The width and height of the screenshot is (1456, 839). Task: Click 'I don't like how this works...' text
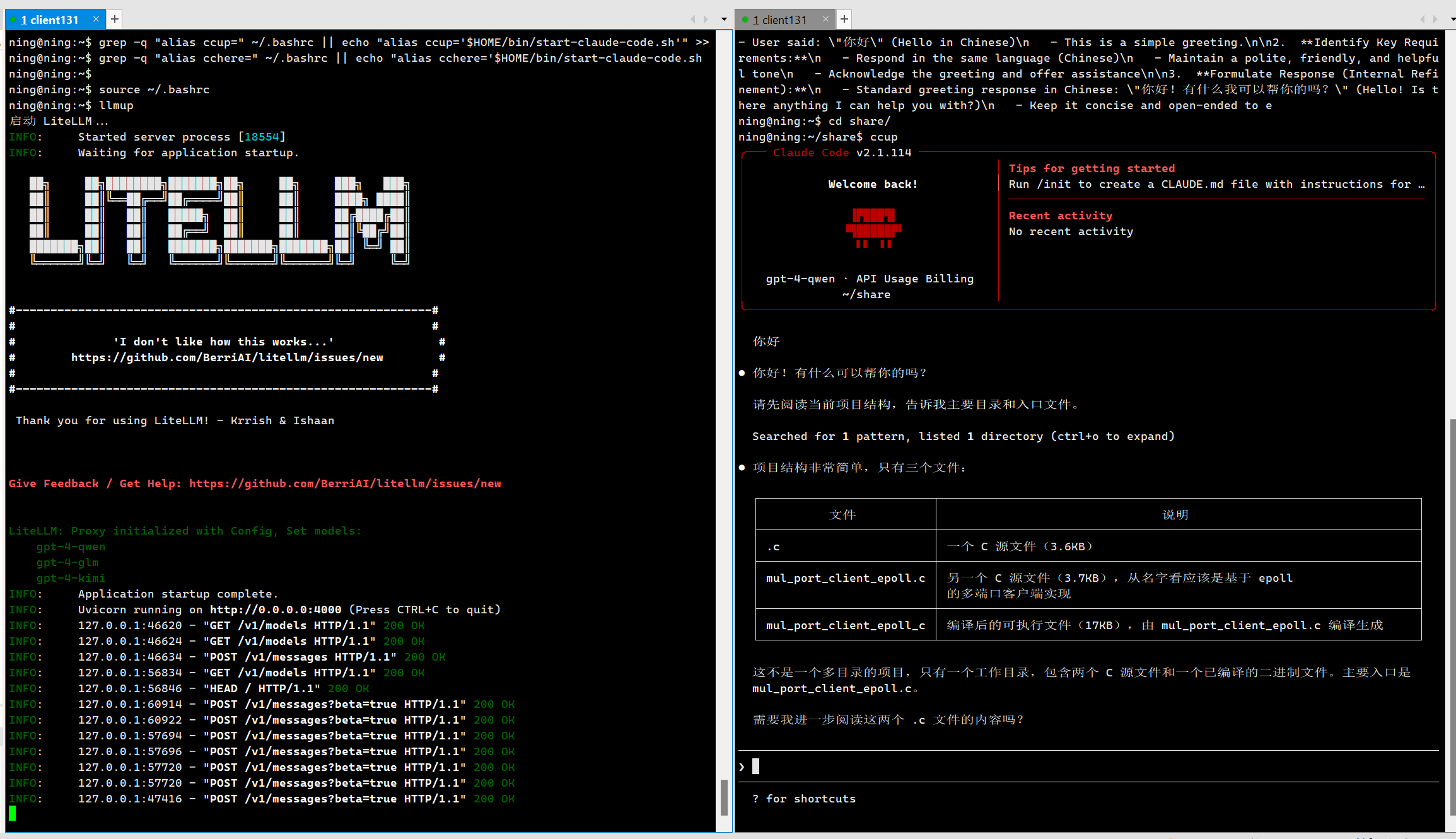(224, 342)
